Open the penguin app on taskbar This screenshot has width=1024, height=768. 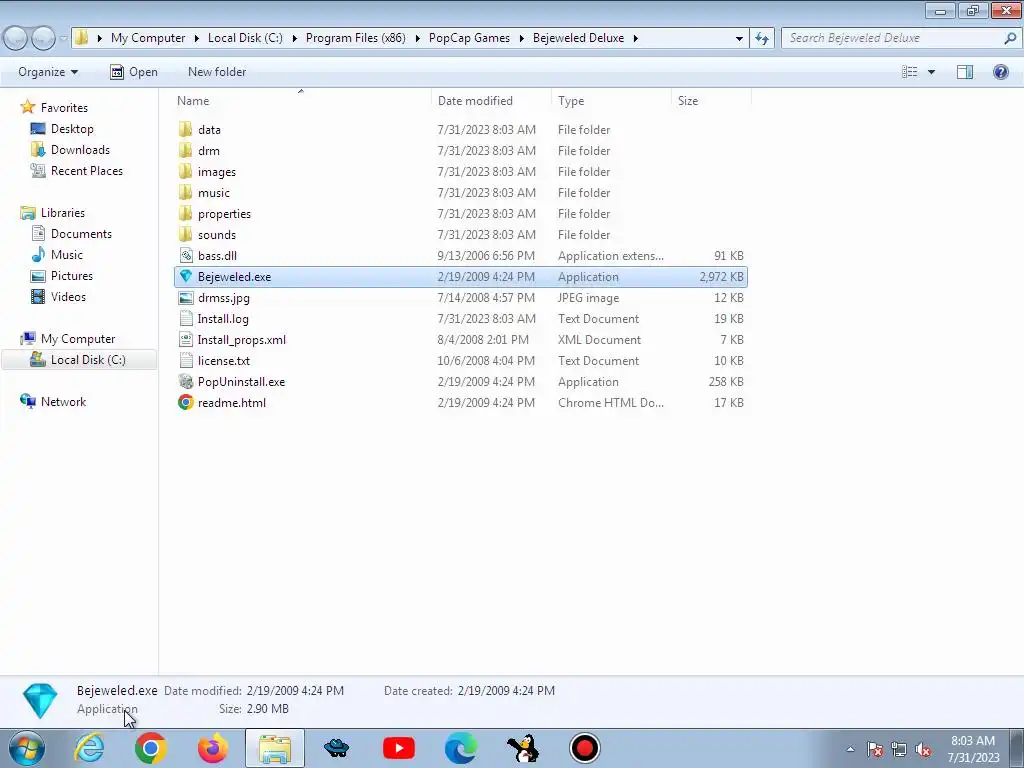[522, 748]
